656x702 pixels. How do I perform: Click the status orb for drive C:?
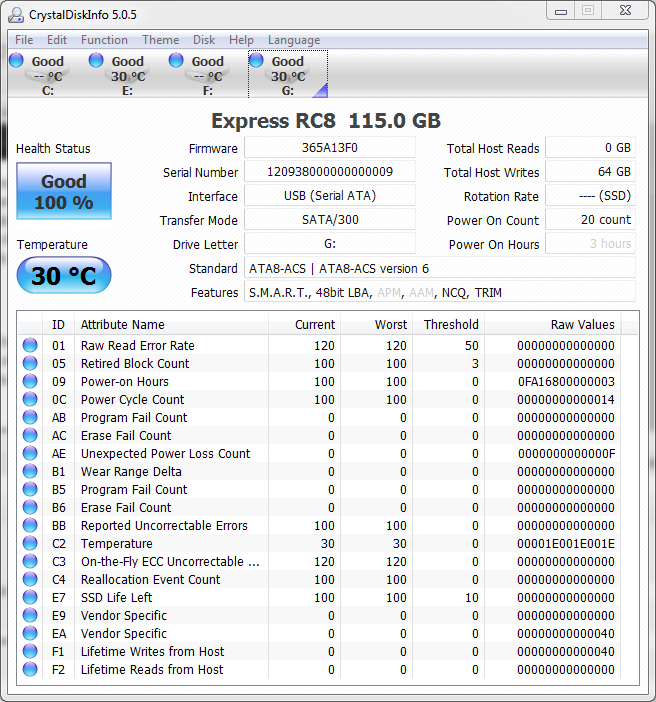coord(17,61)
